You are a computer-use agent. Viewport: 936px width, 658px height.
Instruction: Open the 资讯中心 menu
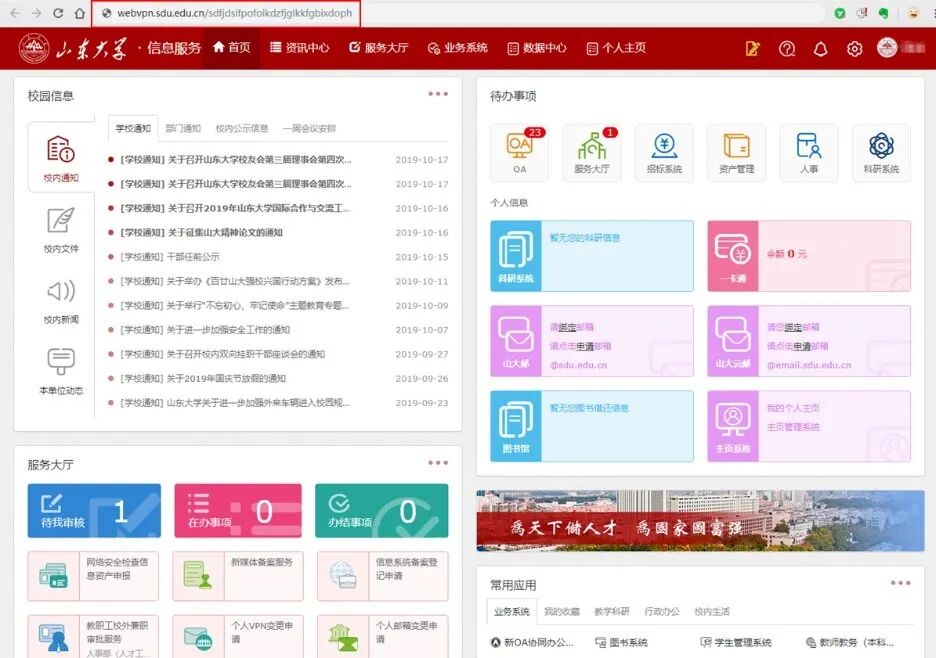pos(300,48)
